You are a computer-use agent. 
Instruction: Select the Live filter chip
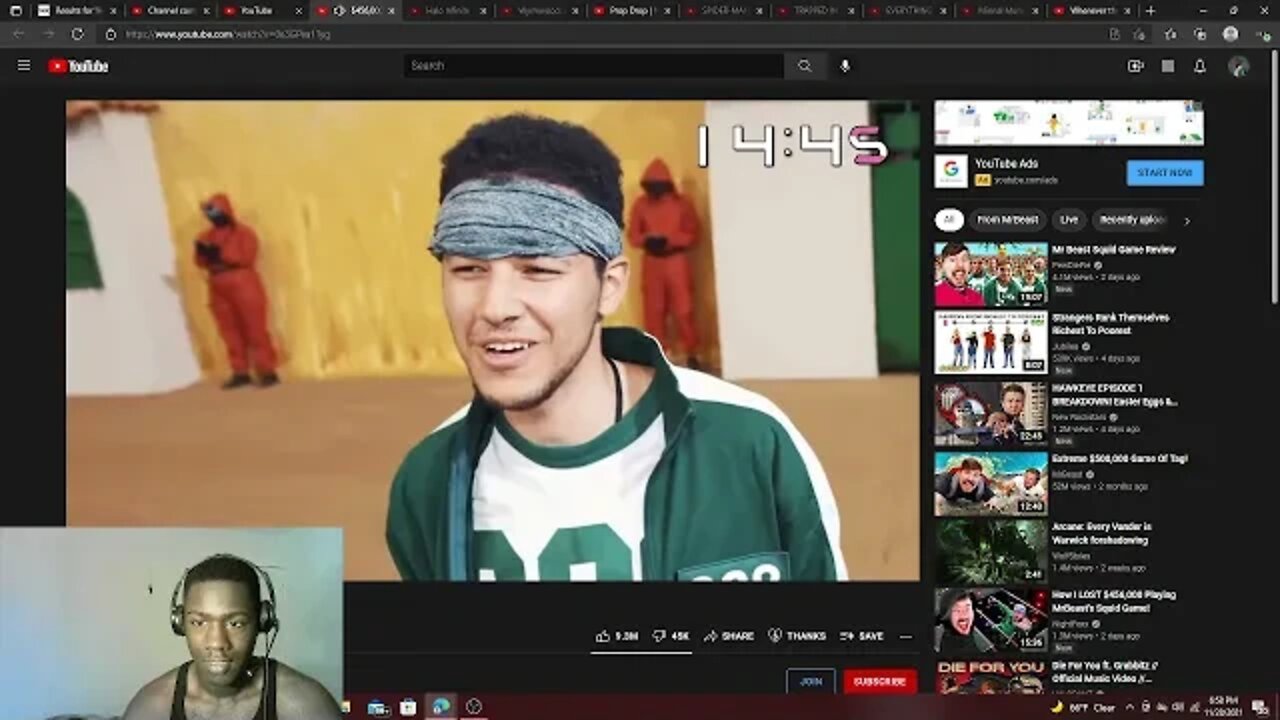pos(1069,220)
